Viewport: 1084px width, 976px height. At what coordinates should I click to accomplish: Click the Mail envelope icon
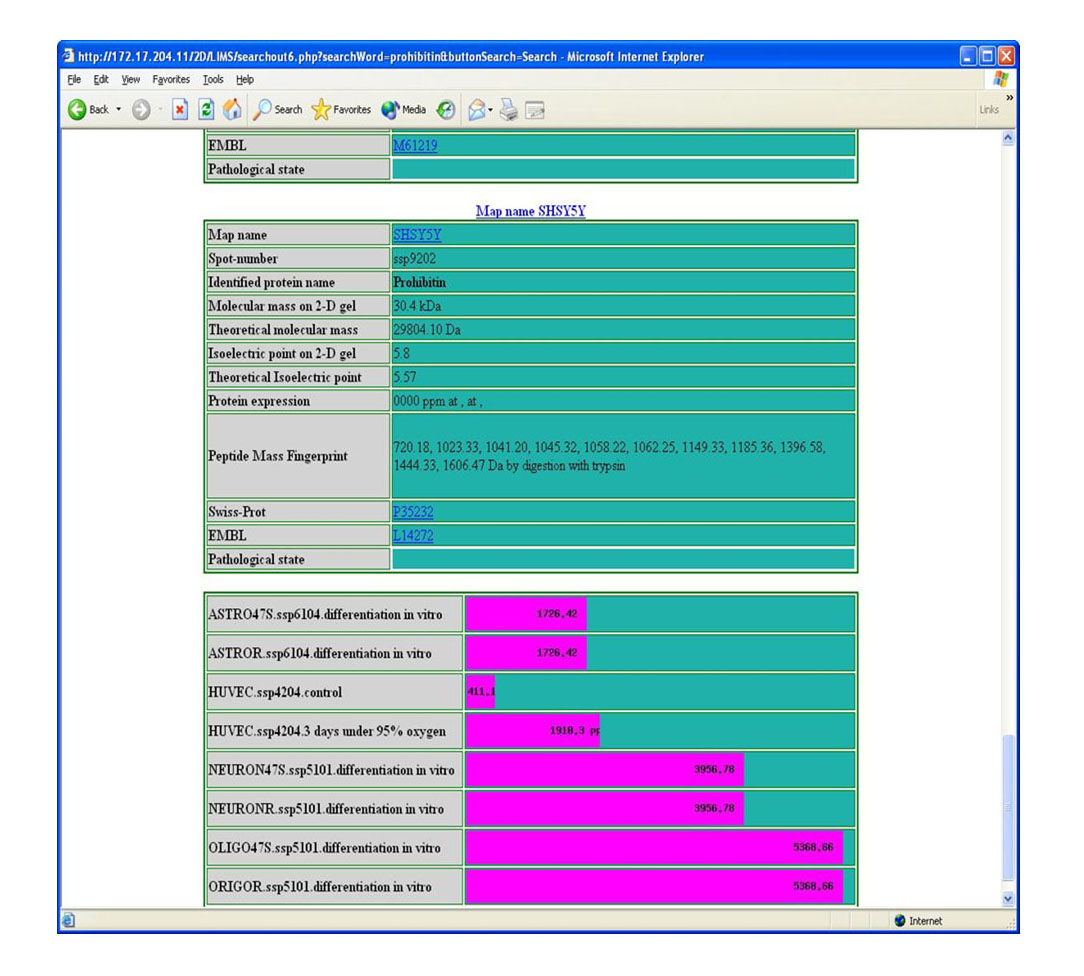pos(476,109)
